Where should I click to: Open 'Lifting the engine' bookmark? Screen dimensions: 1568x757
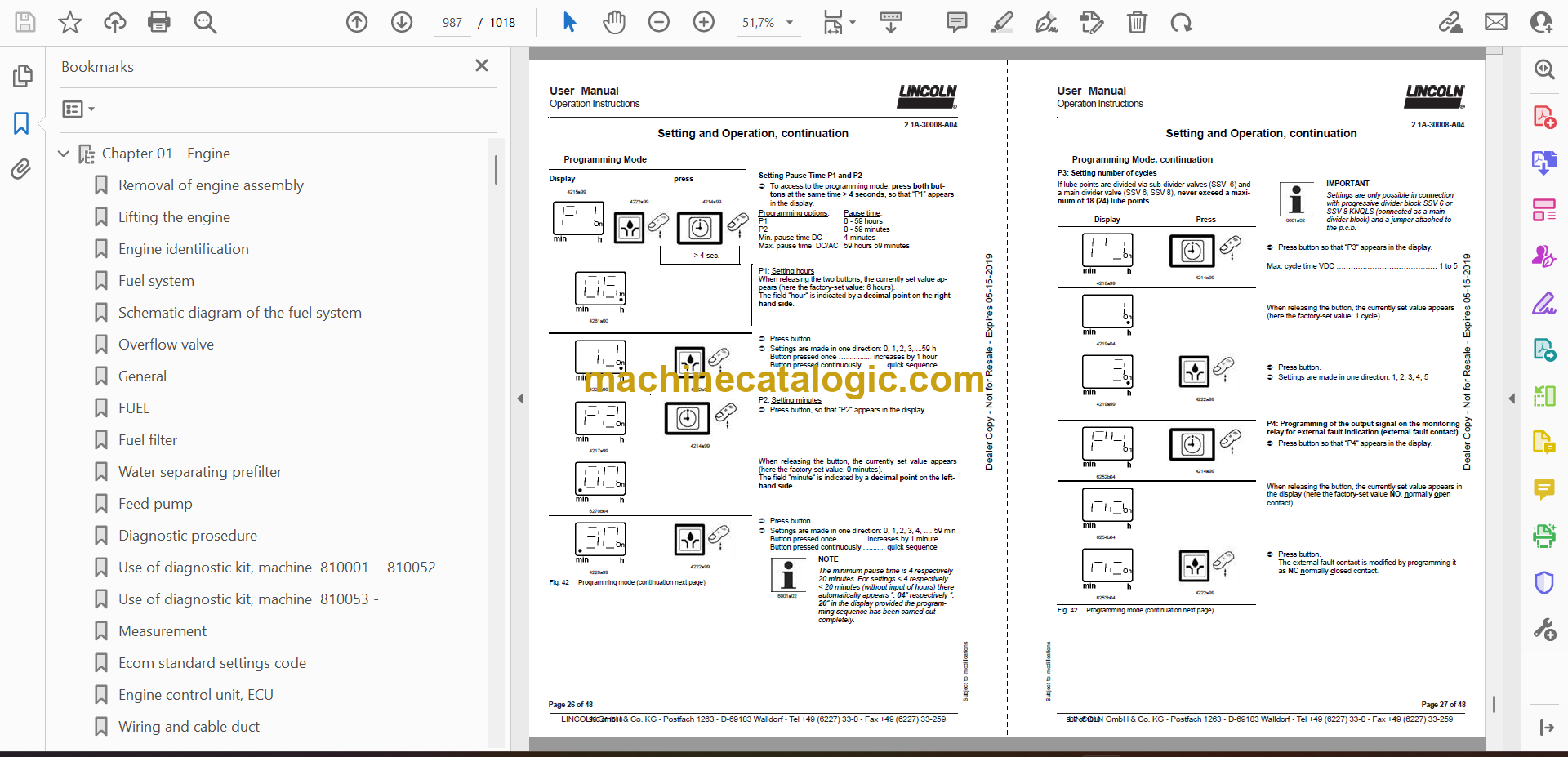tap(174, 217)
